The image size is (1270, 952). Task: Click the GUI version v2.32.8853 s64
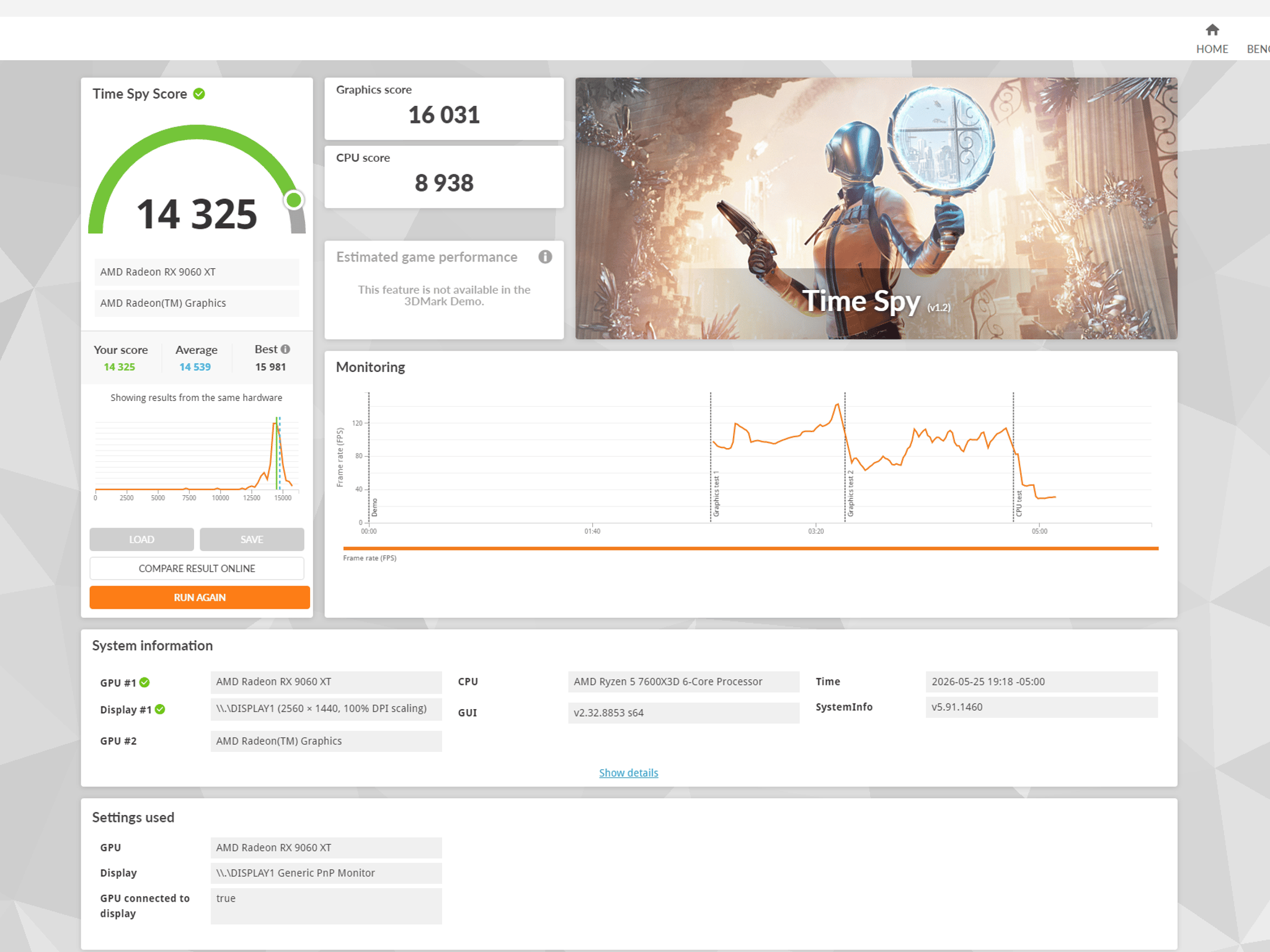[683, 713]
